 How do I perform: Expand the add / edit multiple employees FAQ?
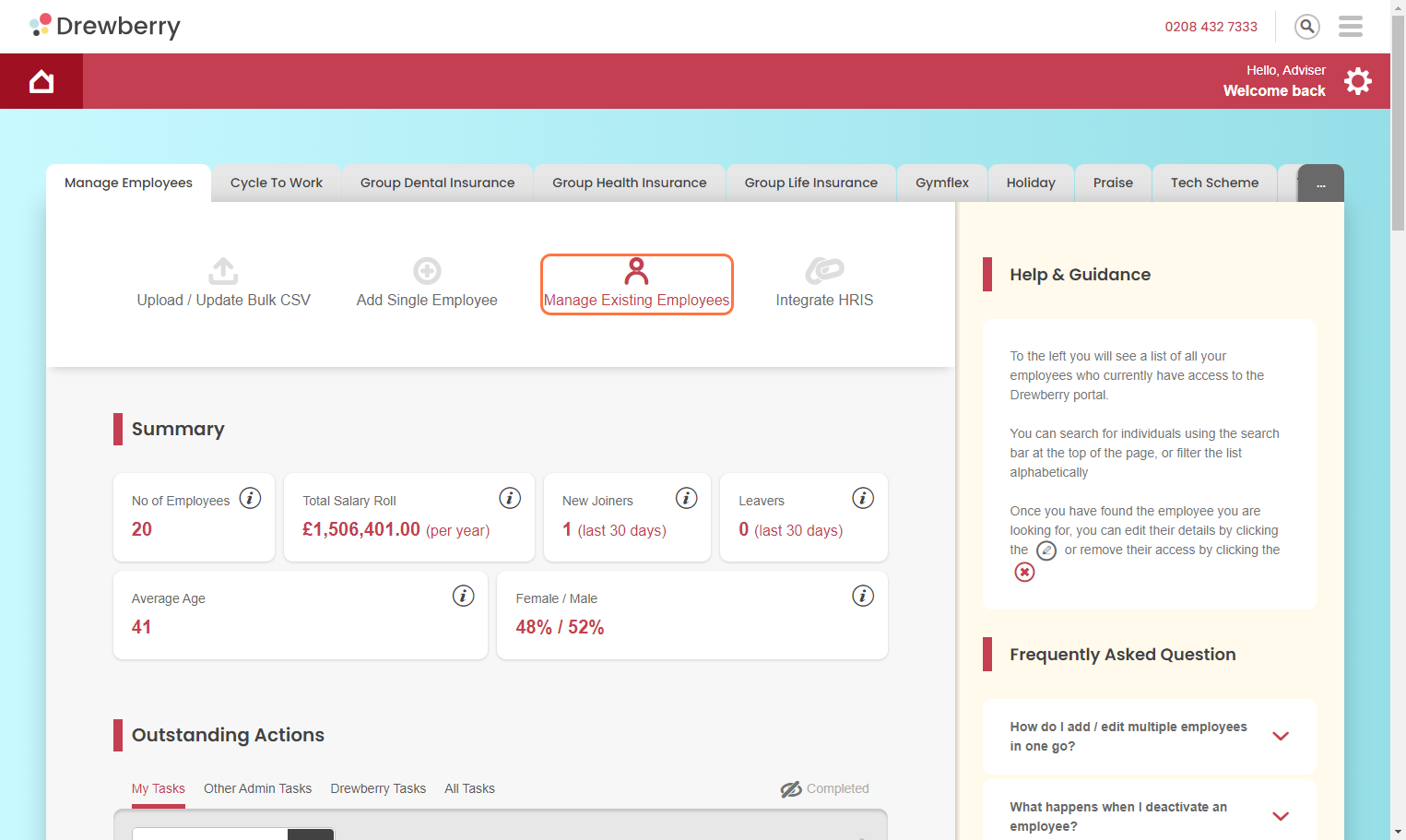[x=1280, y=736]
